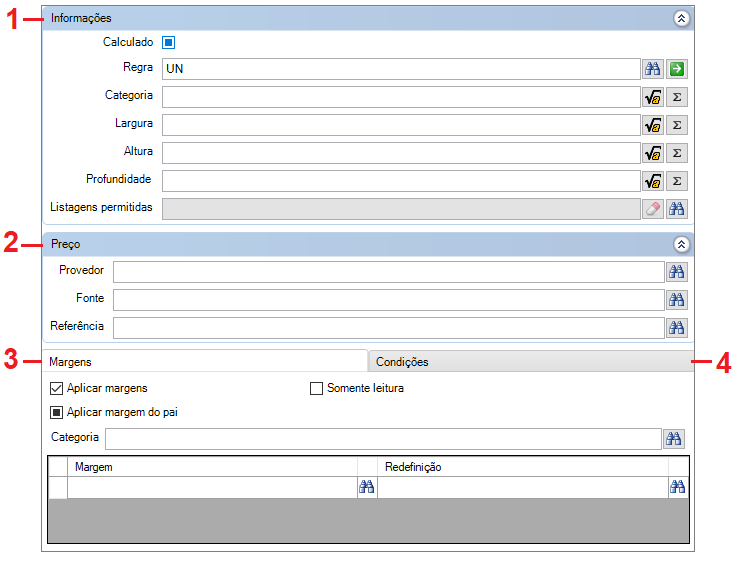738x562 pixels.
Task: Click the Categoria field in Margens tab
Action: (383, 439)
